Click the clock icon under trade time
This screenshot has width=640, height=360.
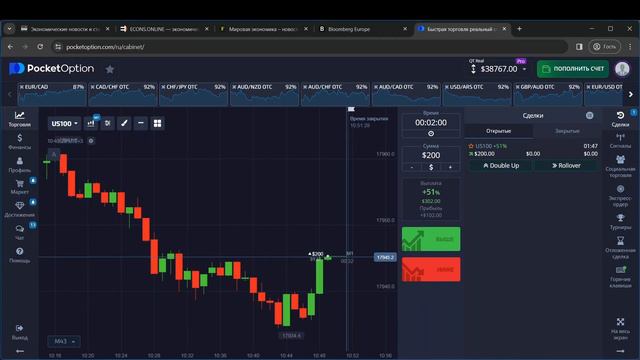point(431,133)
